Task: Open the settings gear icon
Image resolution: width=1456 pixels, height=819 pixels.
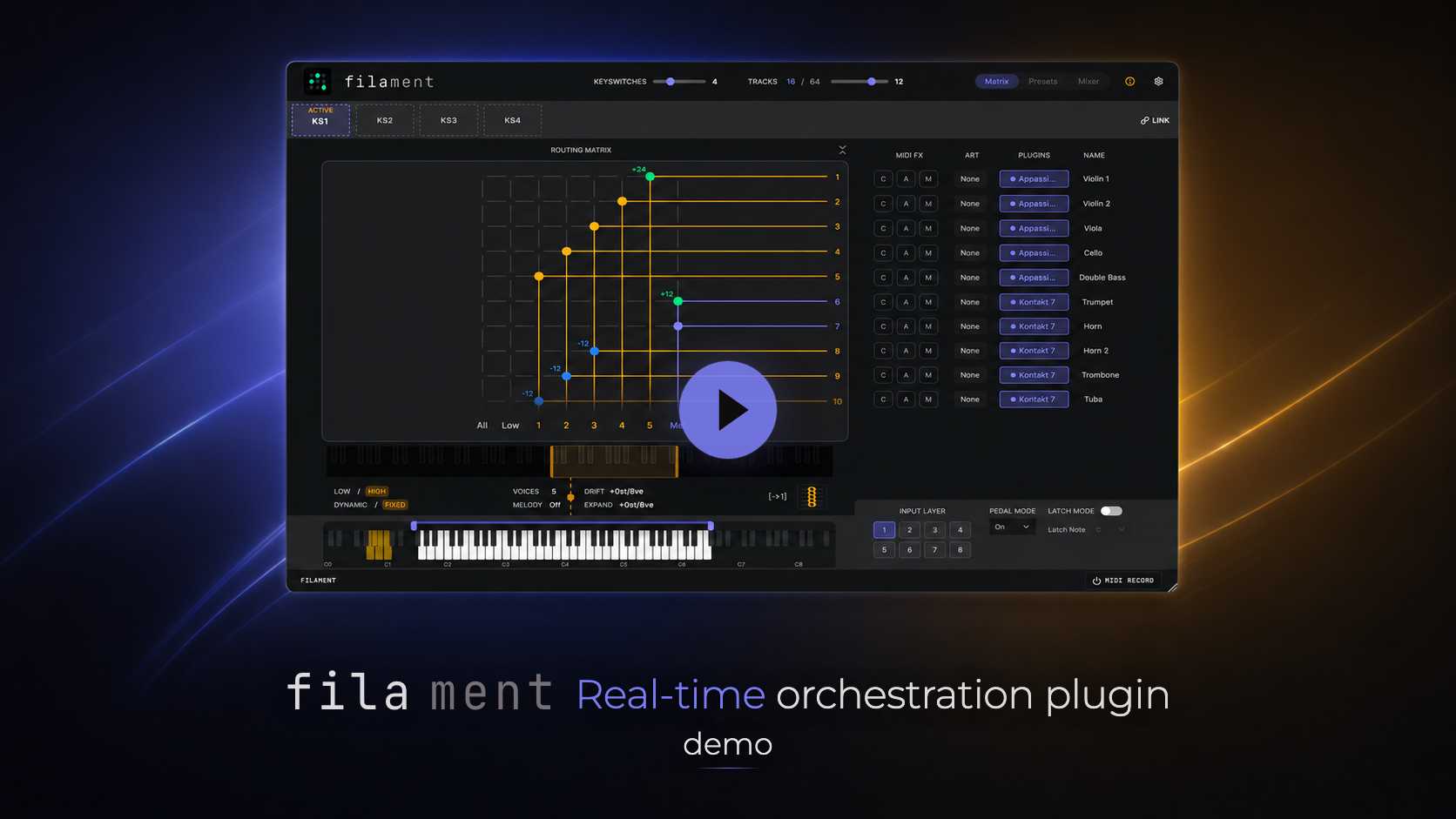Action: [x=1158, y=81]
